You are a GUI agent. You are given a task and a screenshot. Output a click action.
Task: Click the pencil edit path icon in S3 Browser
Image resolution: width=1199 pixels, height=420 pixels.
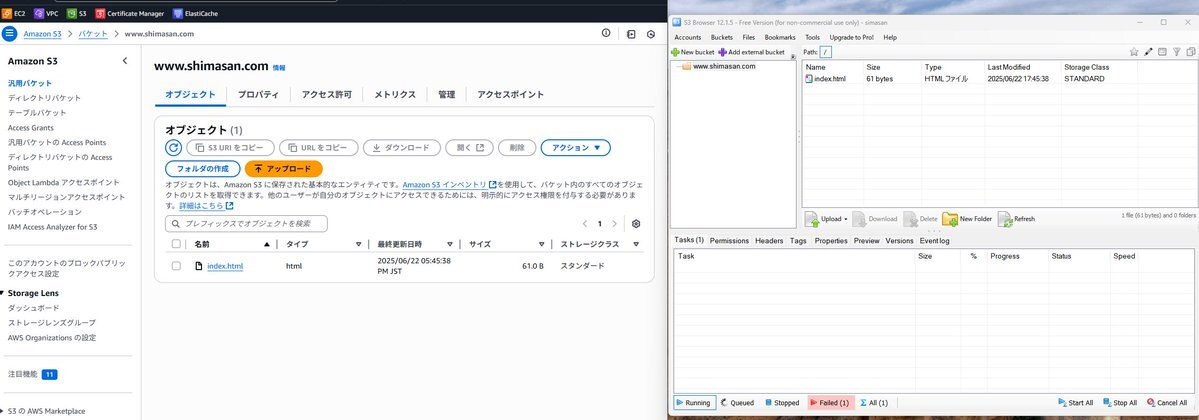(1148, 52)
